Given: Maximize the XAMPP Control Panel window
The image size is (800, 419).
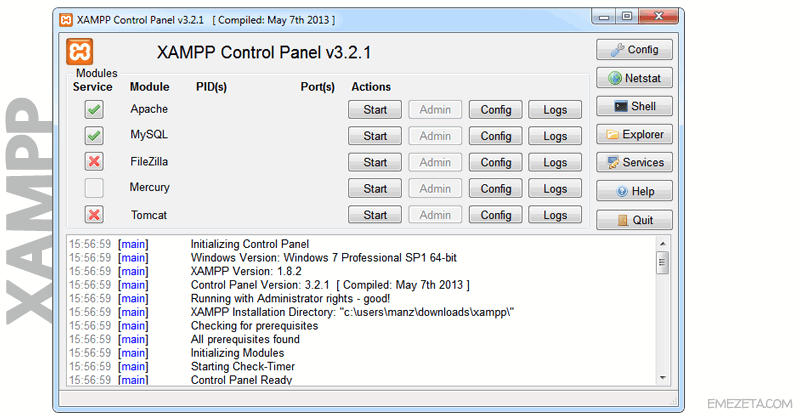Looking at the screenshot, I should 627,16.
